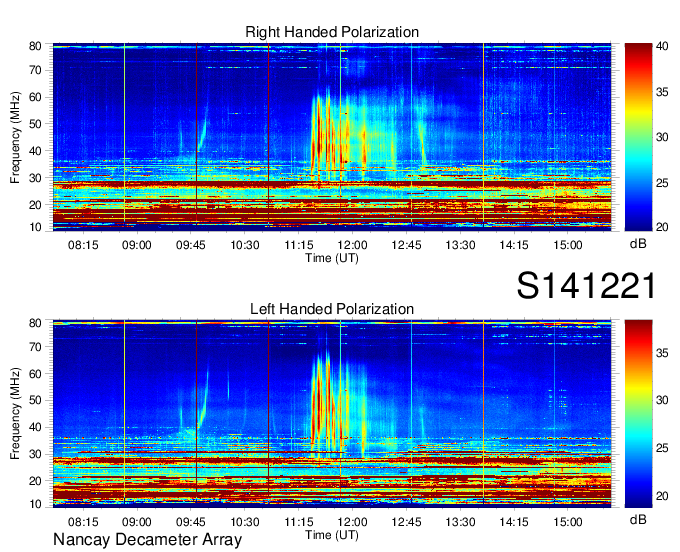Click the Frequency (MHz) axis label of the Right Handed plot
This screenshot has width=680, height=552.
coord(15,137)
